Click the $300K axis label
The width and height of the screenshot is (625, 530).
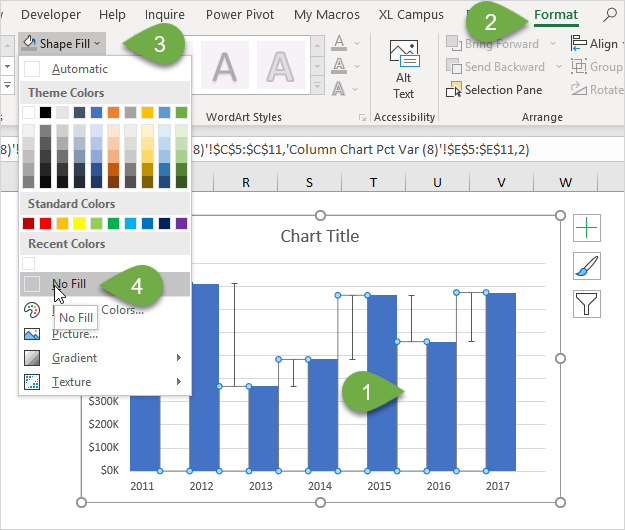pyautogui.click(x=104, y=401)
